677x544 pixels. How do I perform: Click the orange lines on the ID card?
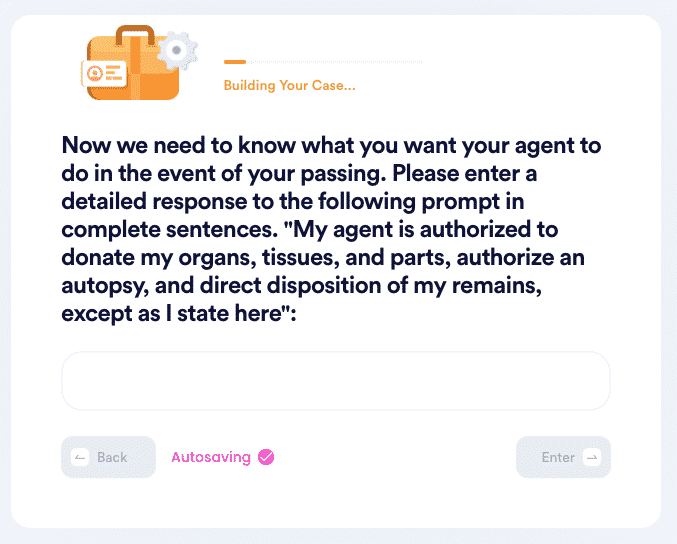114,73
